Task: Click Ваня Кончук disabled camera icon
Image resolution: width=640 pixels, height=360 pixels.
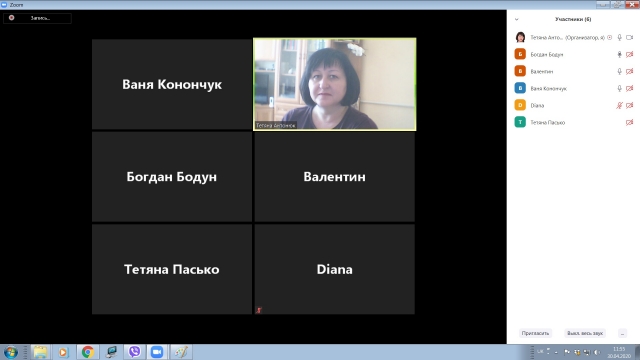Action: tap(629, 88)
